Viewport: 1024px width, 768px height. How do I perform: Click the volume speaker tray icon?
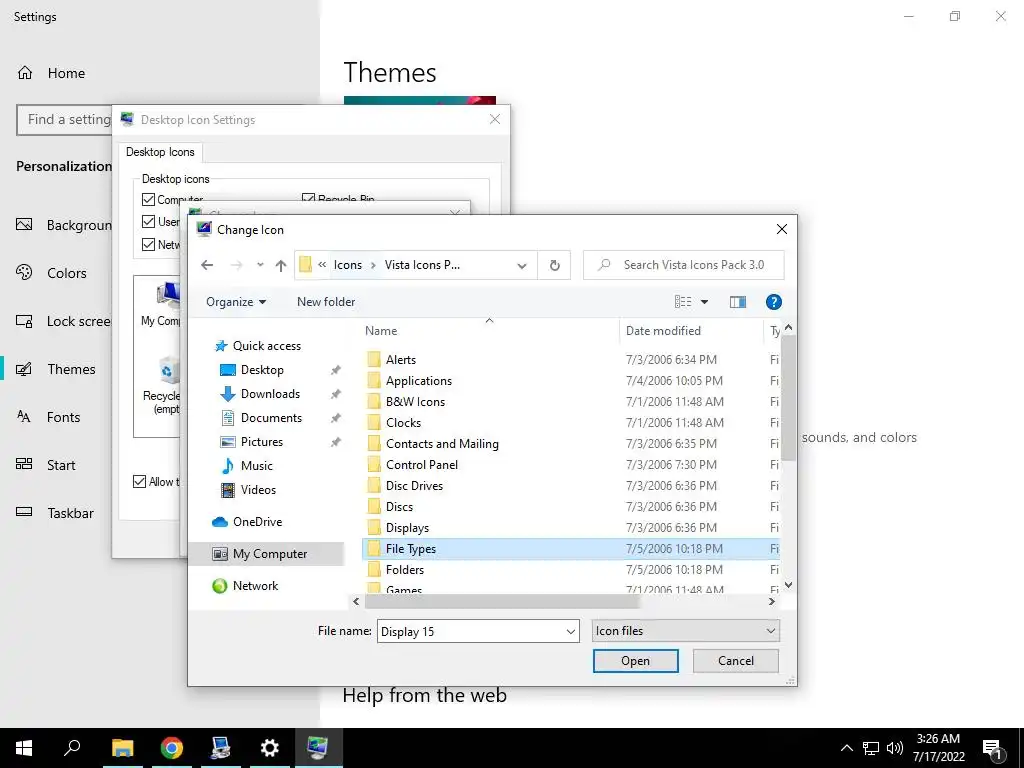click(x=895, y=748)
